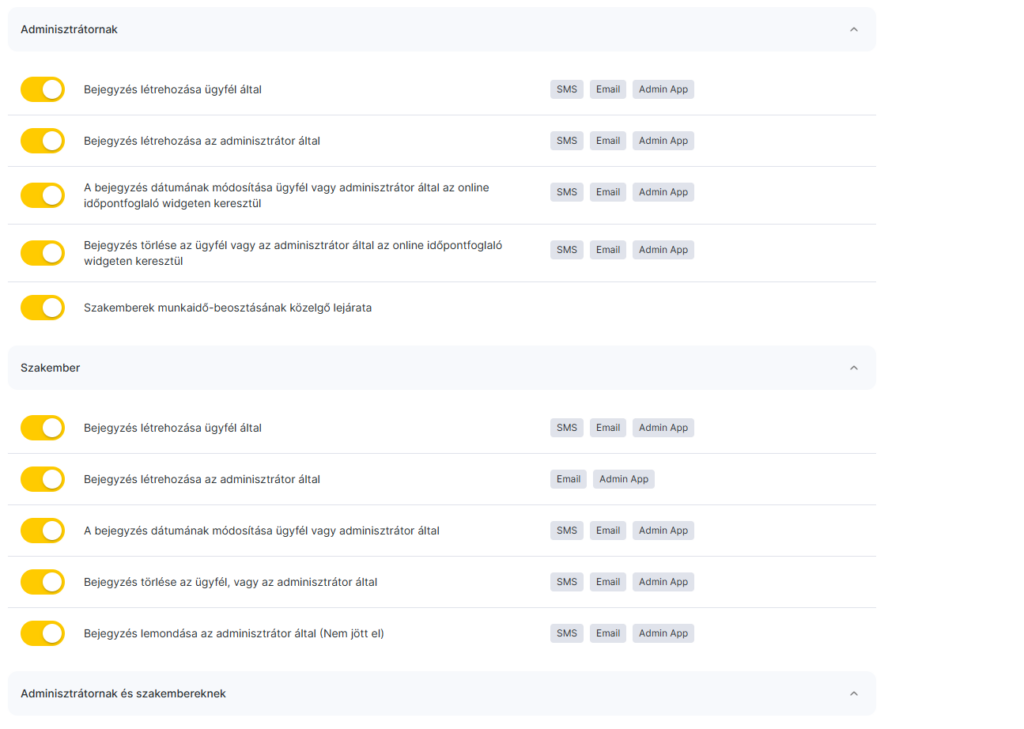
Task: Click Admin App tag in Szakember's létrehozása az adminisztrátor row
Action: [623, 479]
